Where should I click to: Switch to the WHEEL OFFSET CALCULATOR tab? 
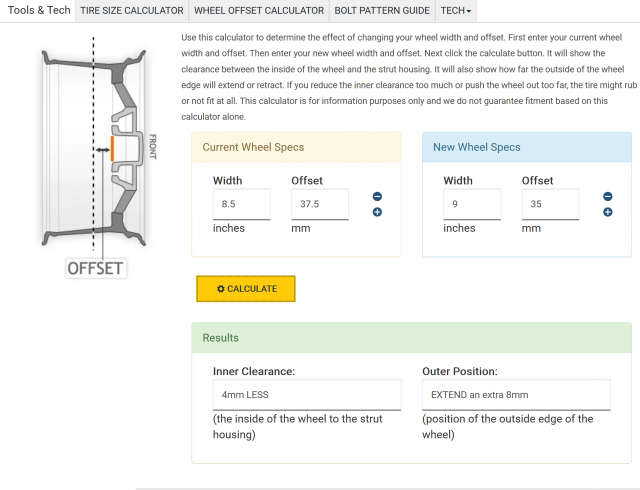pos(259,11)
